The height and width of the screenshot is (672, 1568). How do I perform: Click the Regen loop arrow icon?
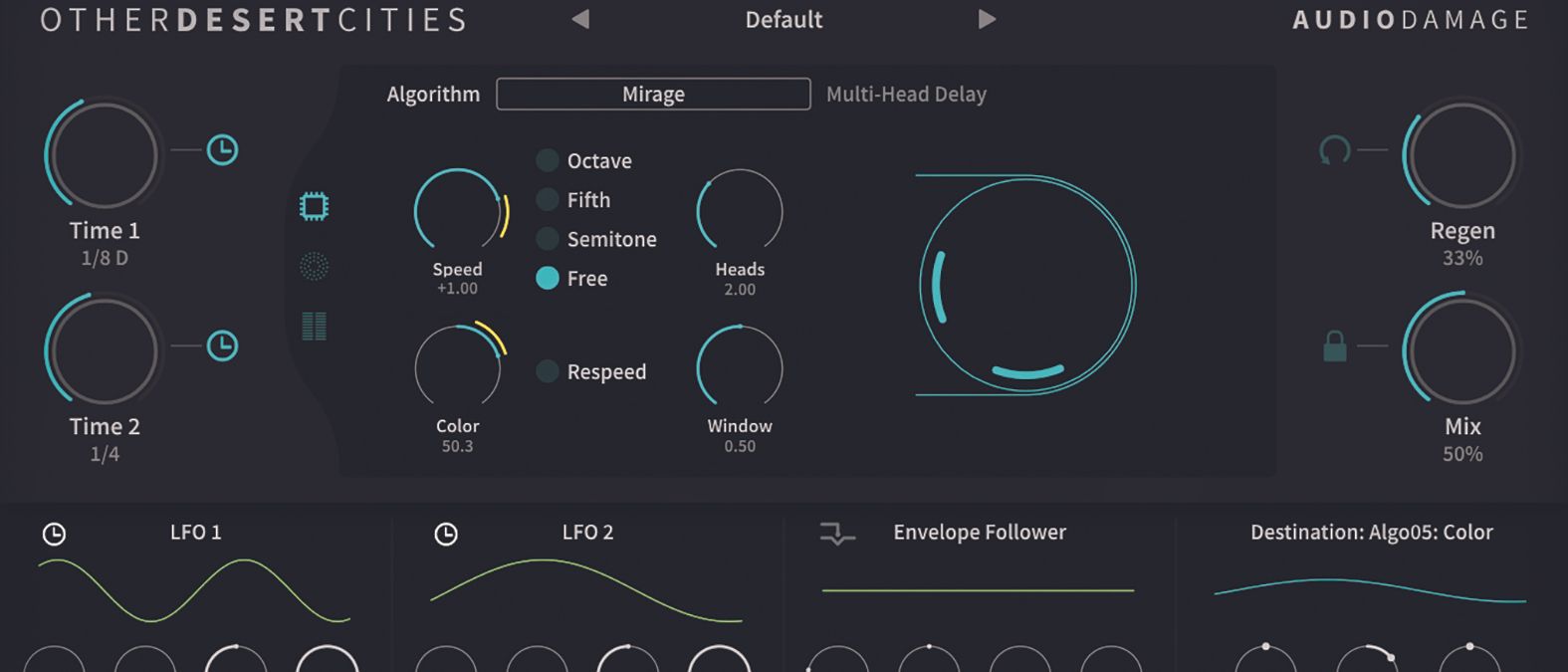(x=1334, y=150)
